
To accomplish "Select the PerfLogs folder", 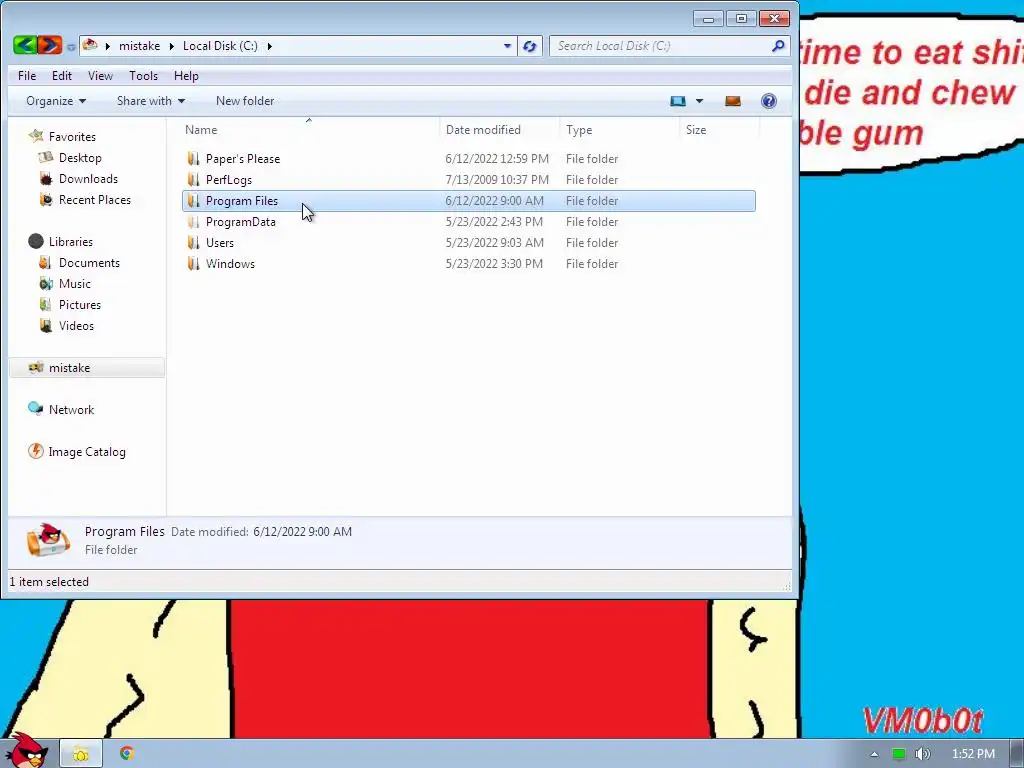I will point(229,180).
